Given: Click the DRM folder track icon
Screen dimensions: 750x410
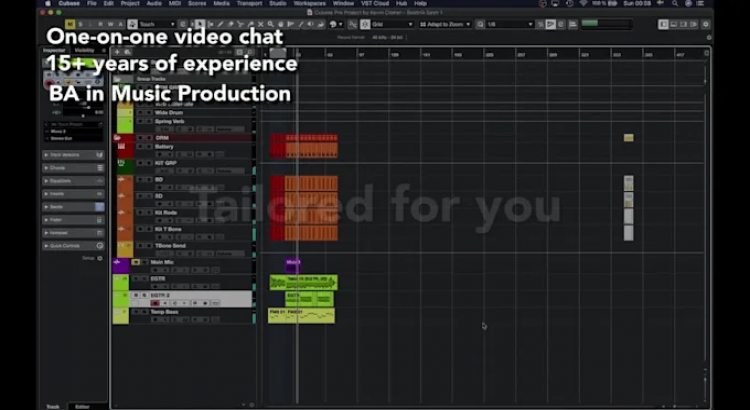Looking at the screenshot, I should tap(118, 137).
